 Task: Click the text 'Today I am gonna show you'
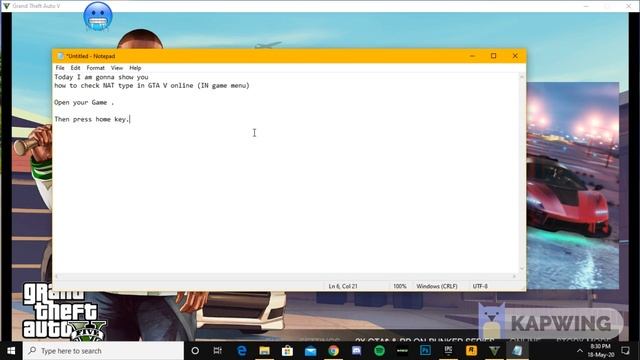click(x=101, y=77)
